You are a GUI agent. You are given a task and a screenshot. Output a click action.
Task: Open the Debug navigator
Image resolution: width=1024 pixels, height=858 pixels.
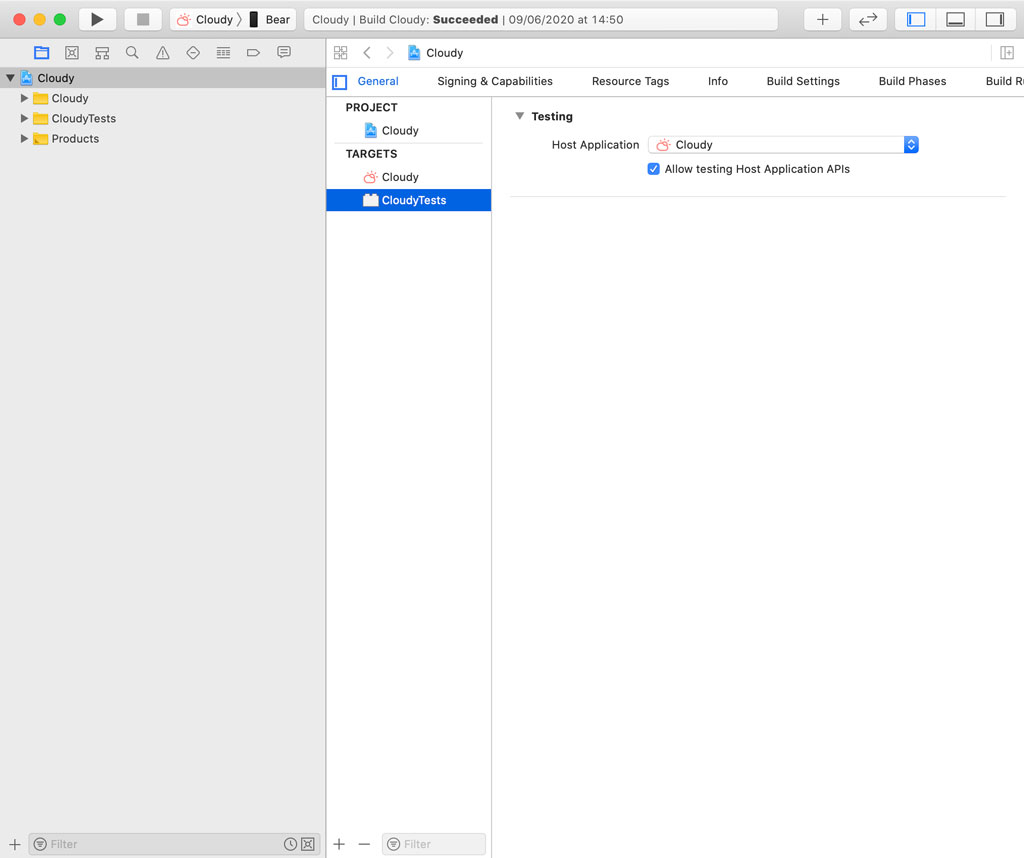(x=223, y=53)
